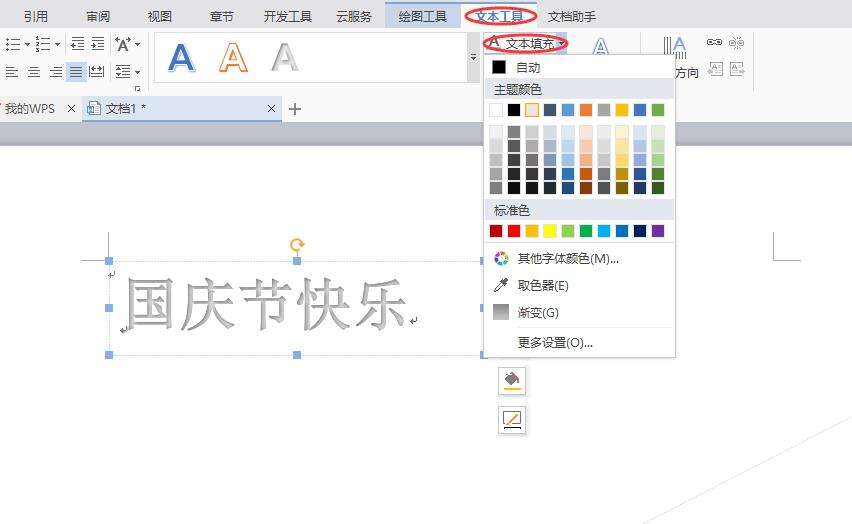Pick black theme color swatch

coord(514,110)
